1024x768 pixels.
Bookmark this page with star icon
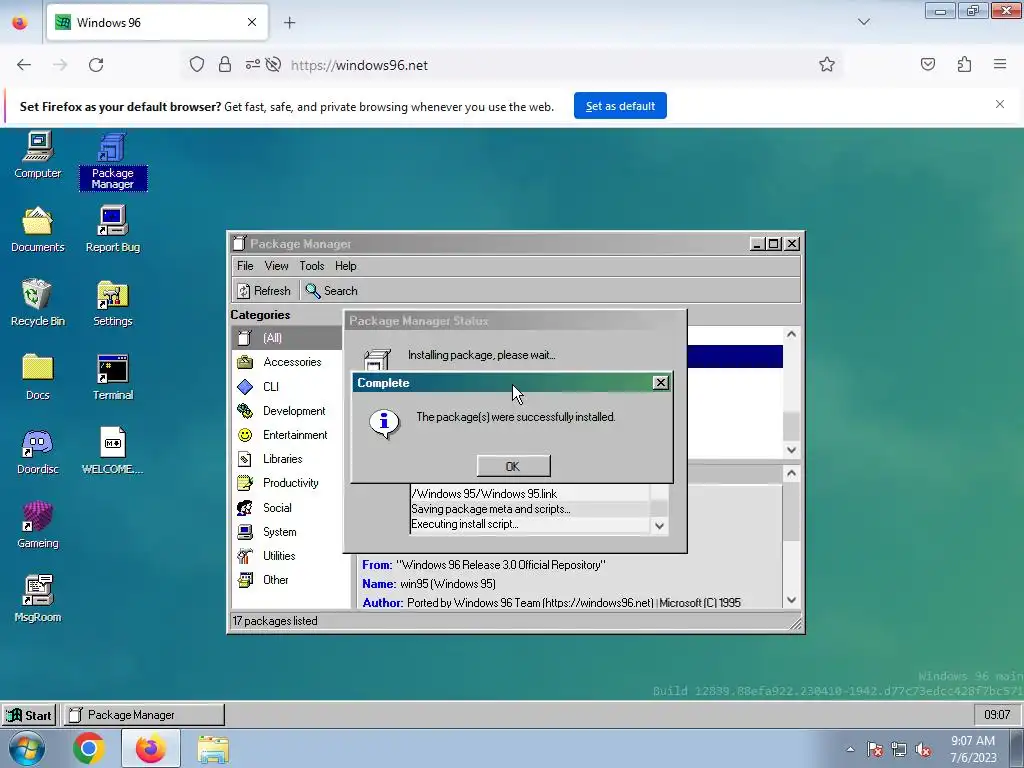[827, 65]
